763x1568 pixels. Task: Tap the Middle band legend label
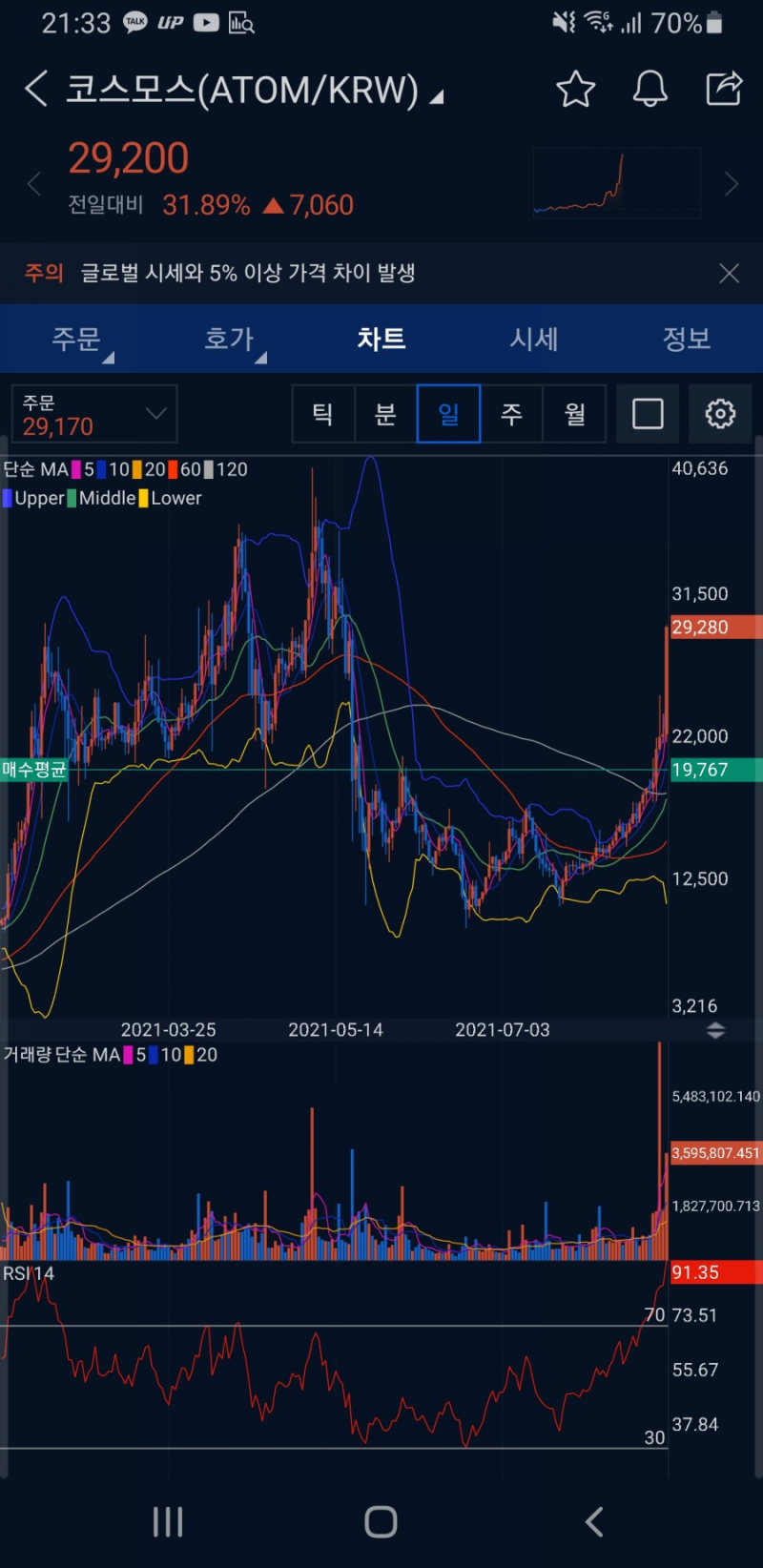click(107, 498)
